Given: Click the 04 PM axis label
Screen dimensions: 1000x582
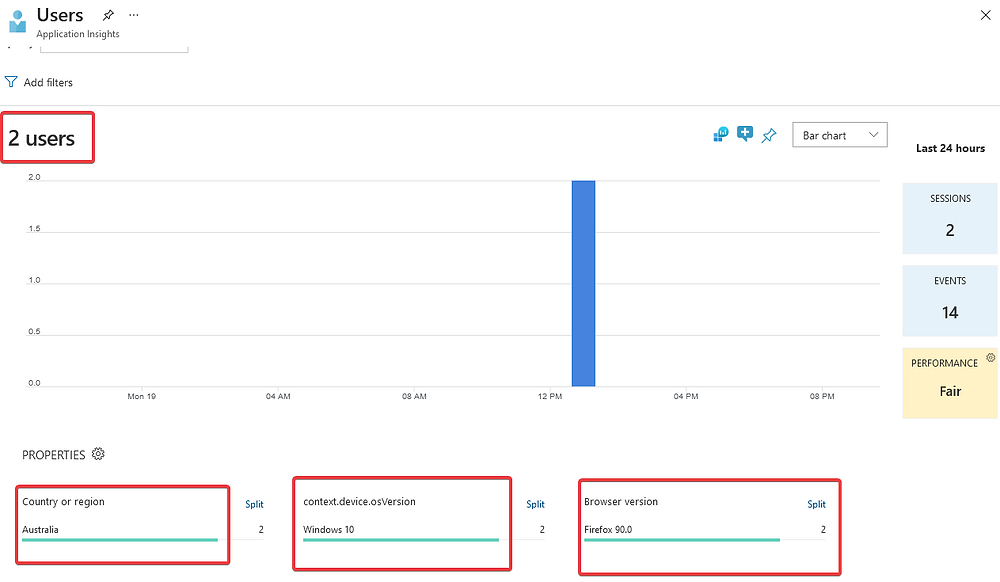Looking at the screenshot, I should pyautogui.click(x=686, y=396).
